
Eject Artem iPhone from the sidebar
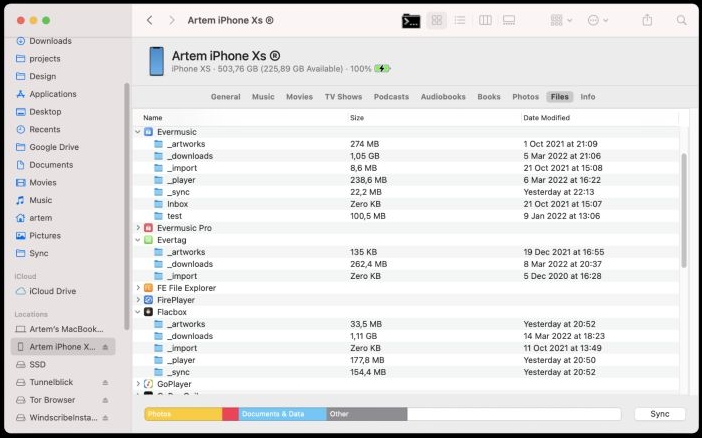coord(105,347)
